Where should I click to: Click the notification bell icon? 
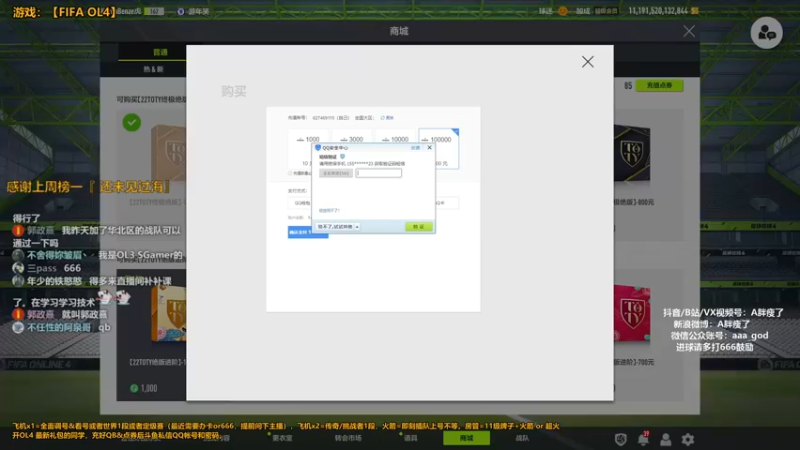[643, 439]
